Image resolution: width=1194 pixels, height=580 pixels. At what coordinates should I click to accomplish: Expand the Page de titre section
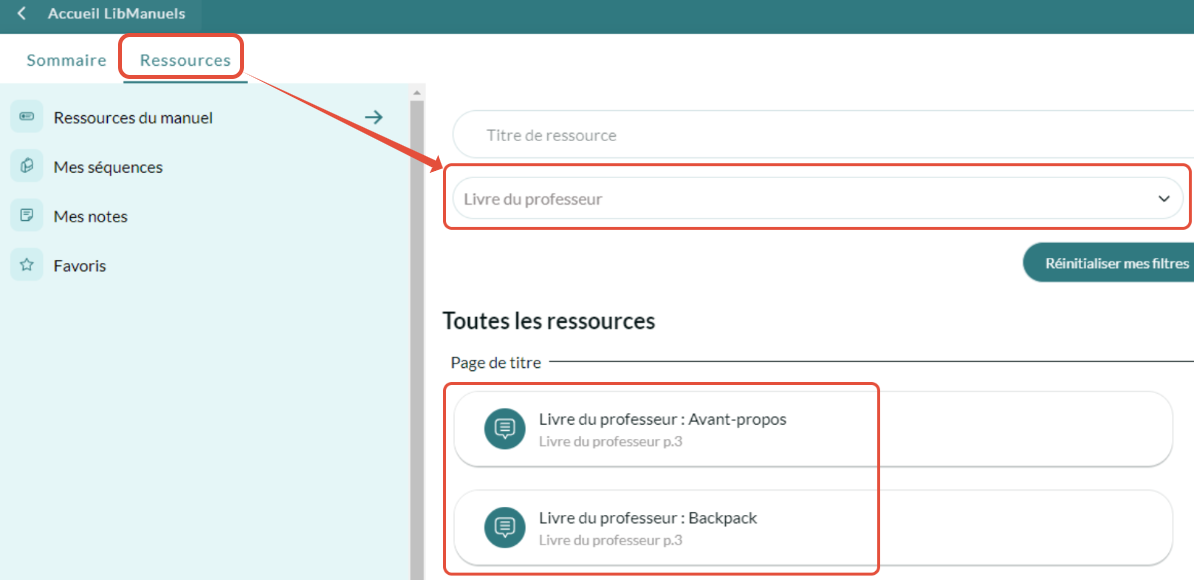point(495,362)
